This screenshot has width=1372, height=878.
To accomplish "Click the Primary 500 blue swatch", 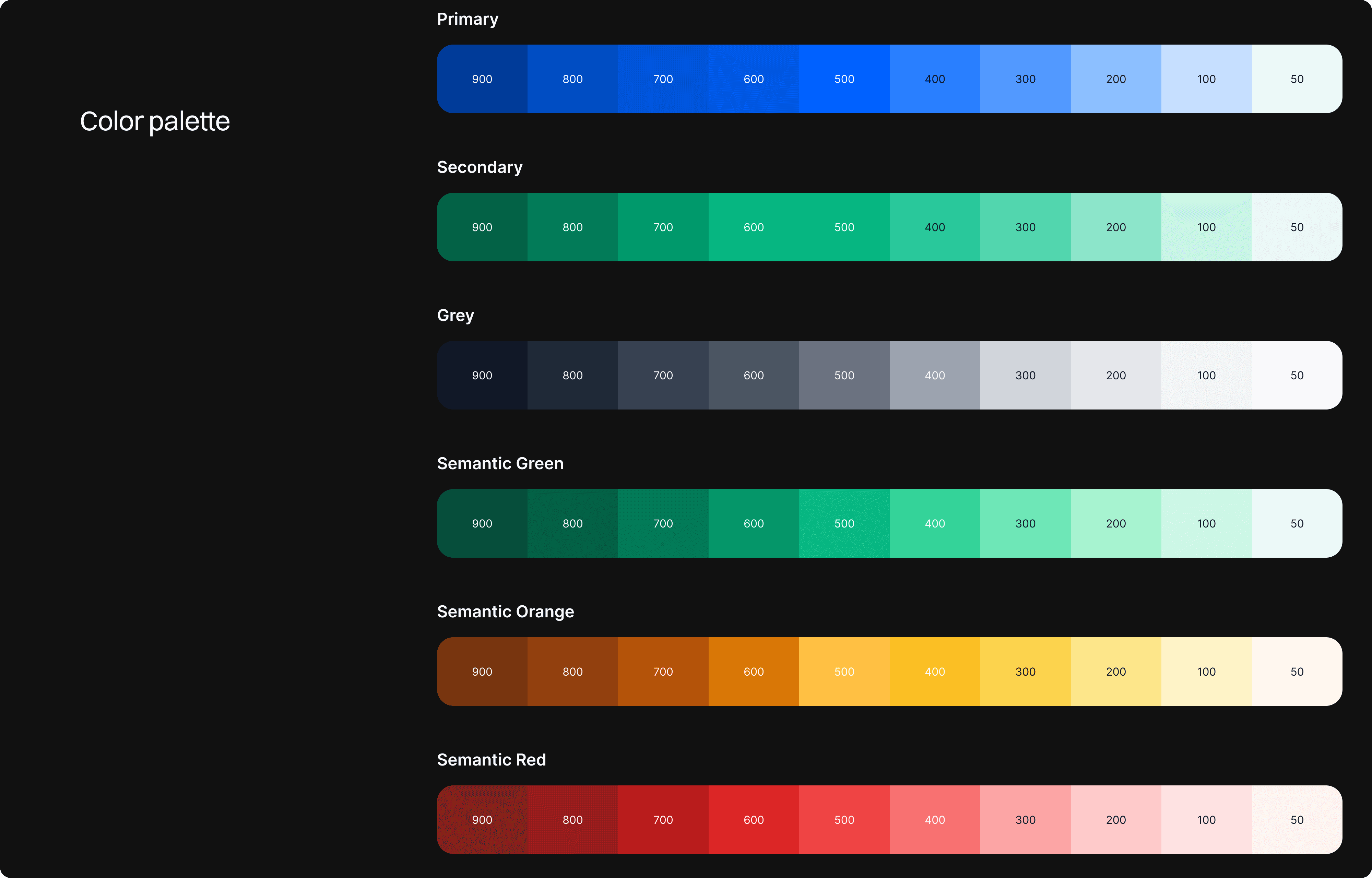I will coord(843,79).
